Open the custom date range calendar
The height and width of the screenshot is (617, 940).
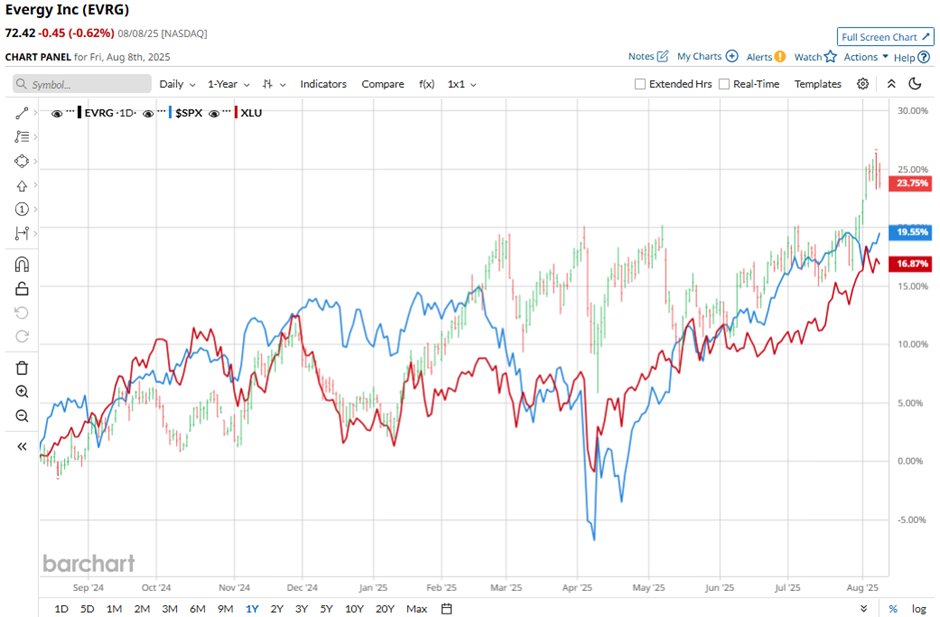click(x=447, y=609)
